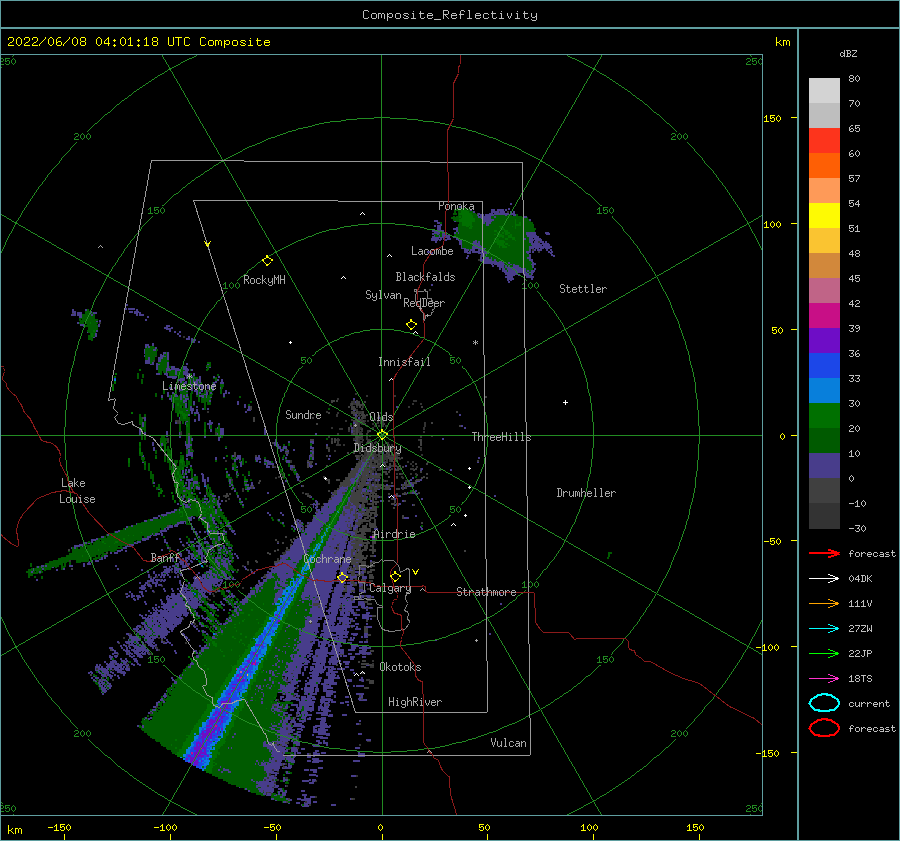
Task: Click the ThreeHills label
Action: [502, 437]
